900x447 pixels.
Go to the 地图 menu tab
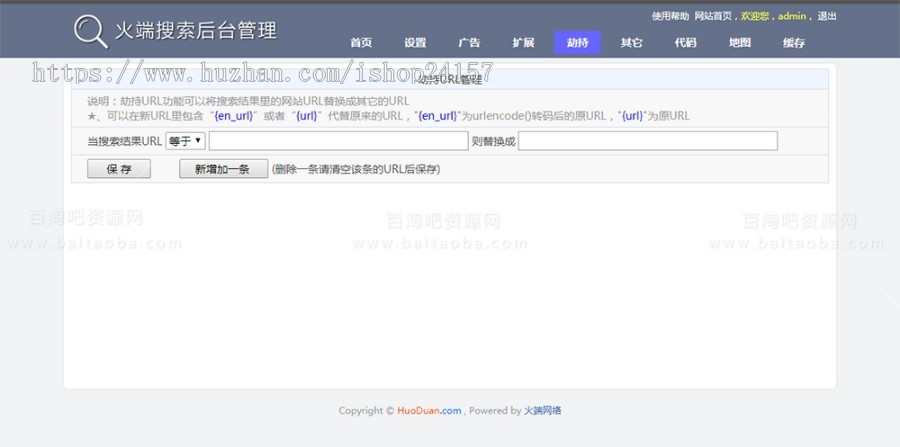coord(739,42)
